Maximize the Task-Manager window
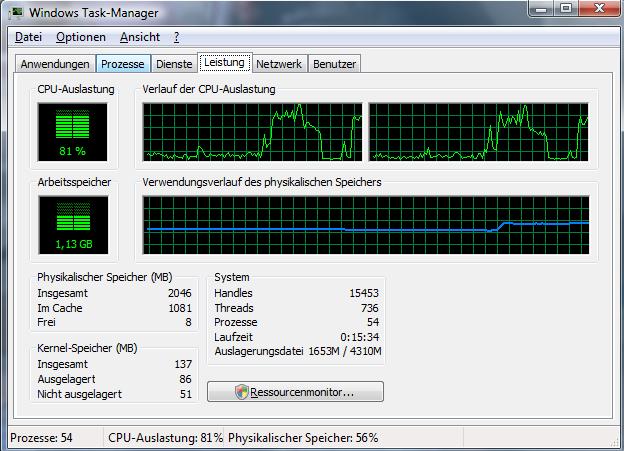This screenshot has width=624, height=451. coord(566,8)
